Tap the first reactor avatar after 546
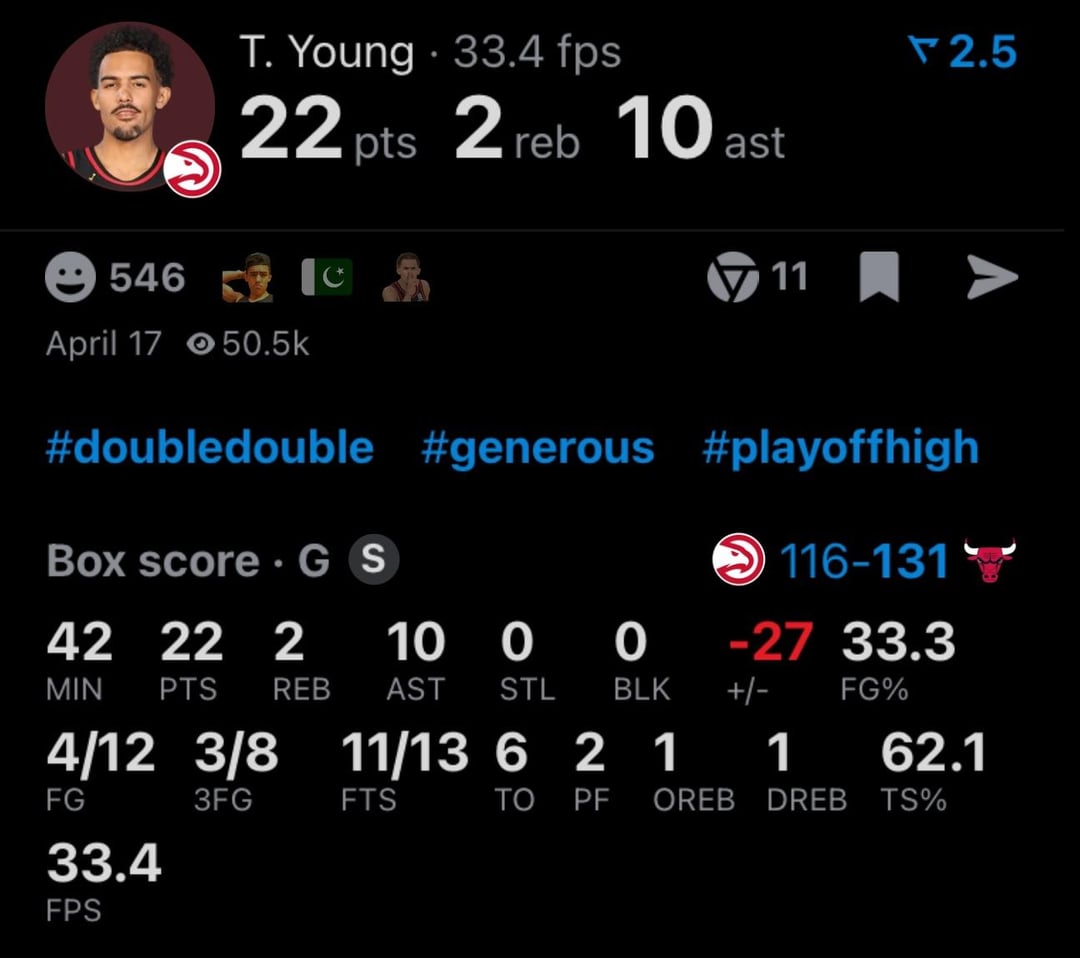Screen dimensions: 1080x958 (x=247, y=277)
